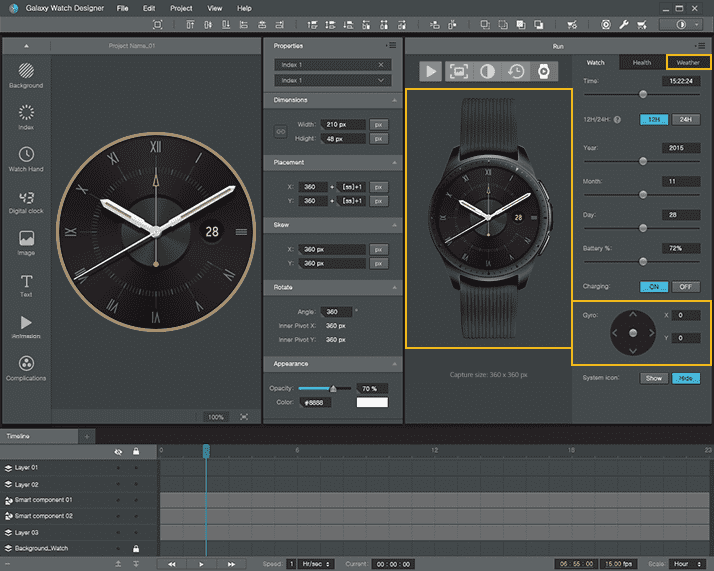
Task: Click the watch device icon in Run toolbar
Action: pyautogui.click(x=543, y=71)
